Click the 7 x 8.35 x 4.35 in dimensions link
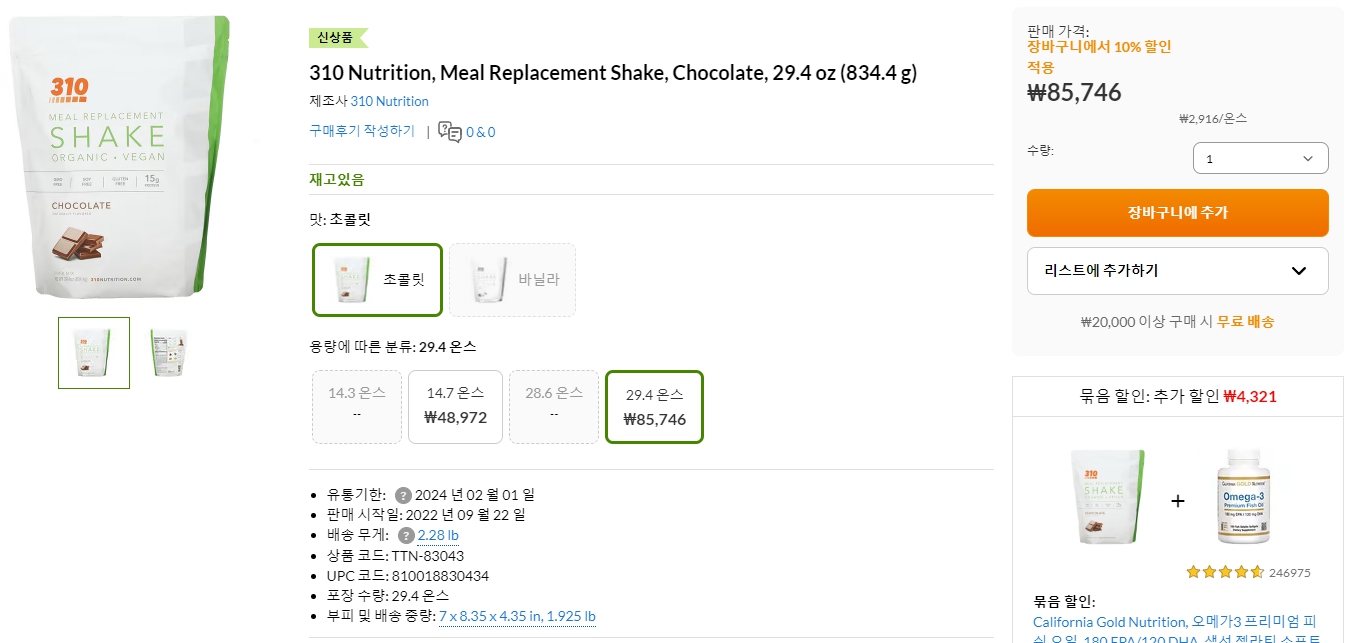The height and width of the screenshot is (643, 1348). coord(517,616)
